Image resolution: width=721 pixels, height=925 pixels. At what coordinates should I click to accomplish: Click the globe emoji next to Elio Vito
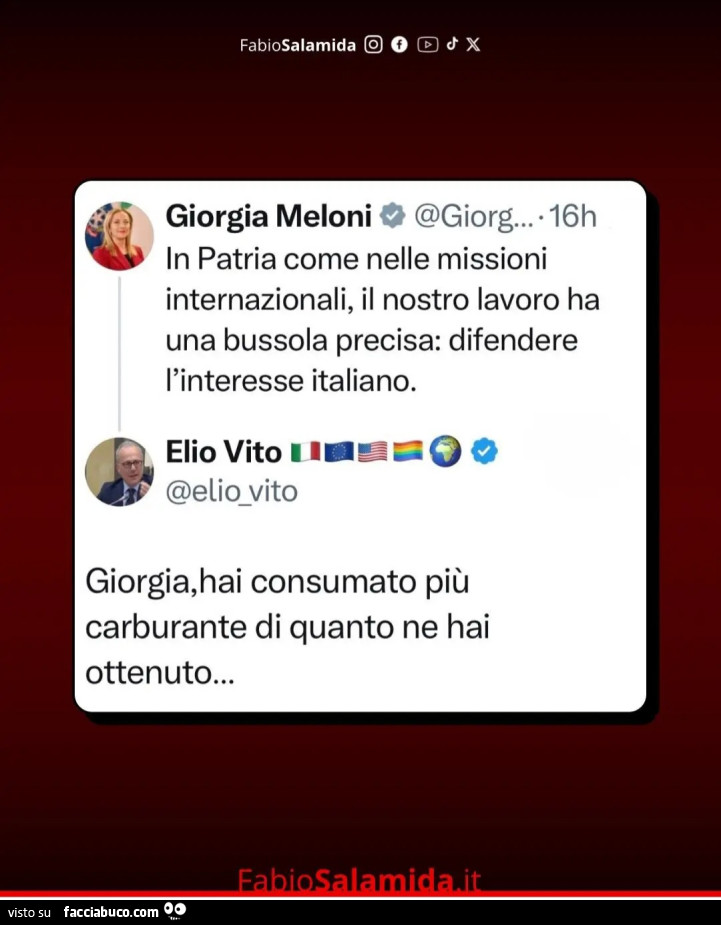pyautogui.click(x=445, y=451)
